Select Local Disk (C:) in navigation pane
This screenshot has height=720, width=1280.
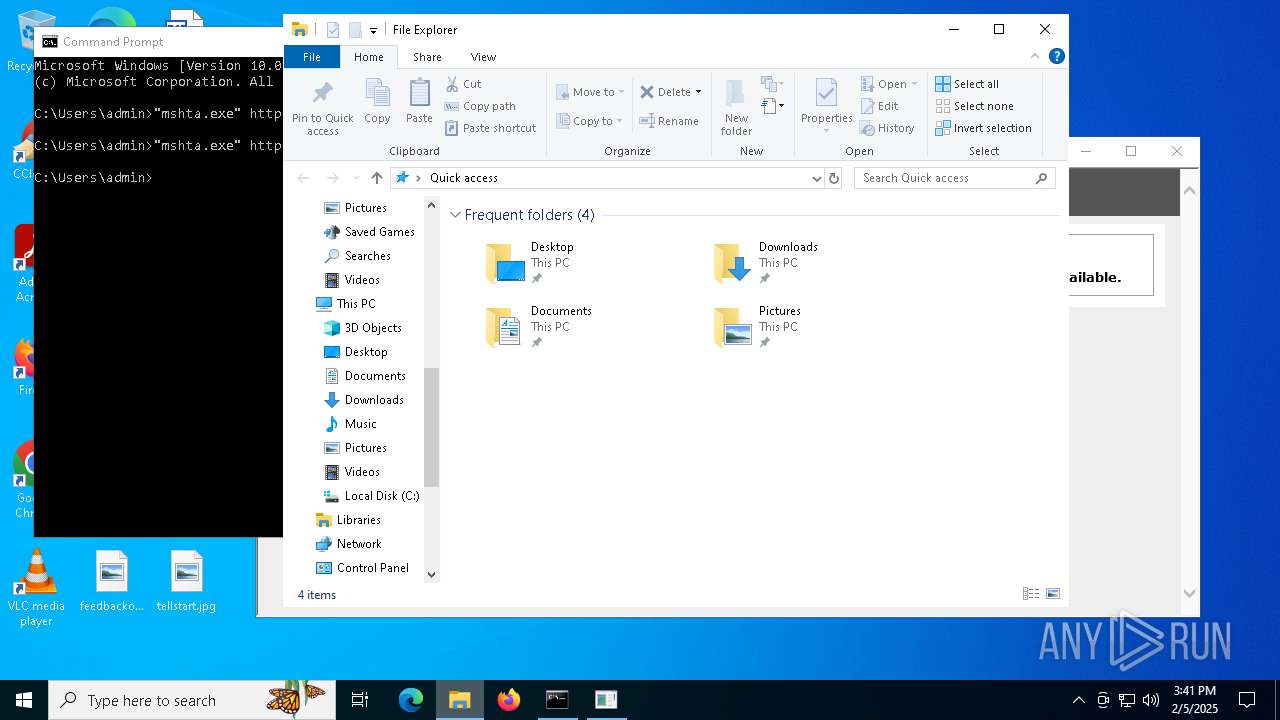(x=371, y=496)
